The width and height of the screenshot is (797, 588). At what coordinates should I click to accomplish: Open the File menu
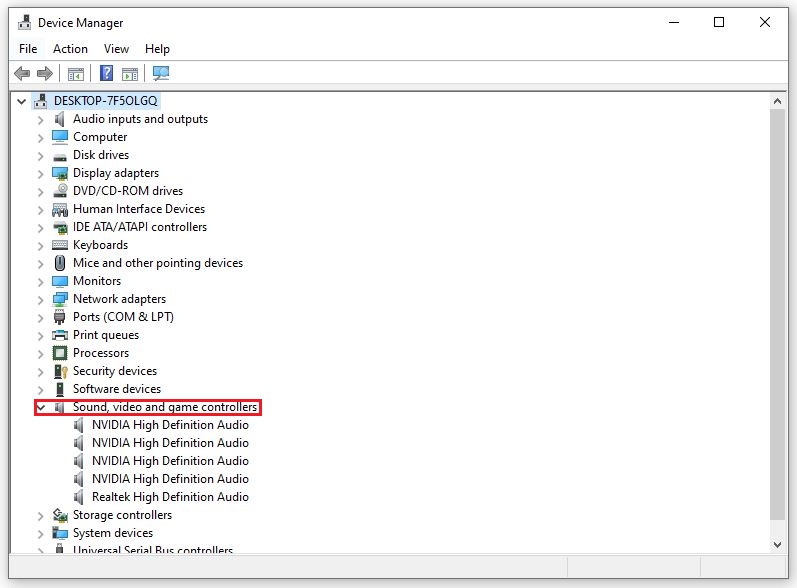[28, 49]
